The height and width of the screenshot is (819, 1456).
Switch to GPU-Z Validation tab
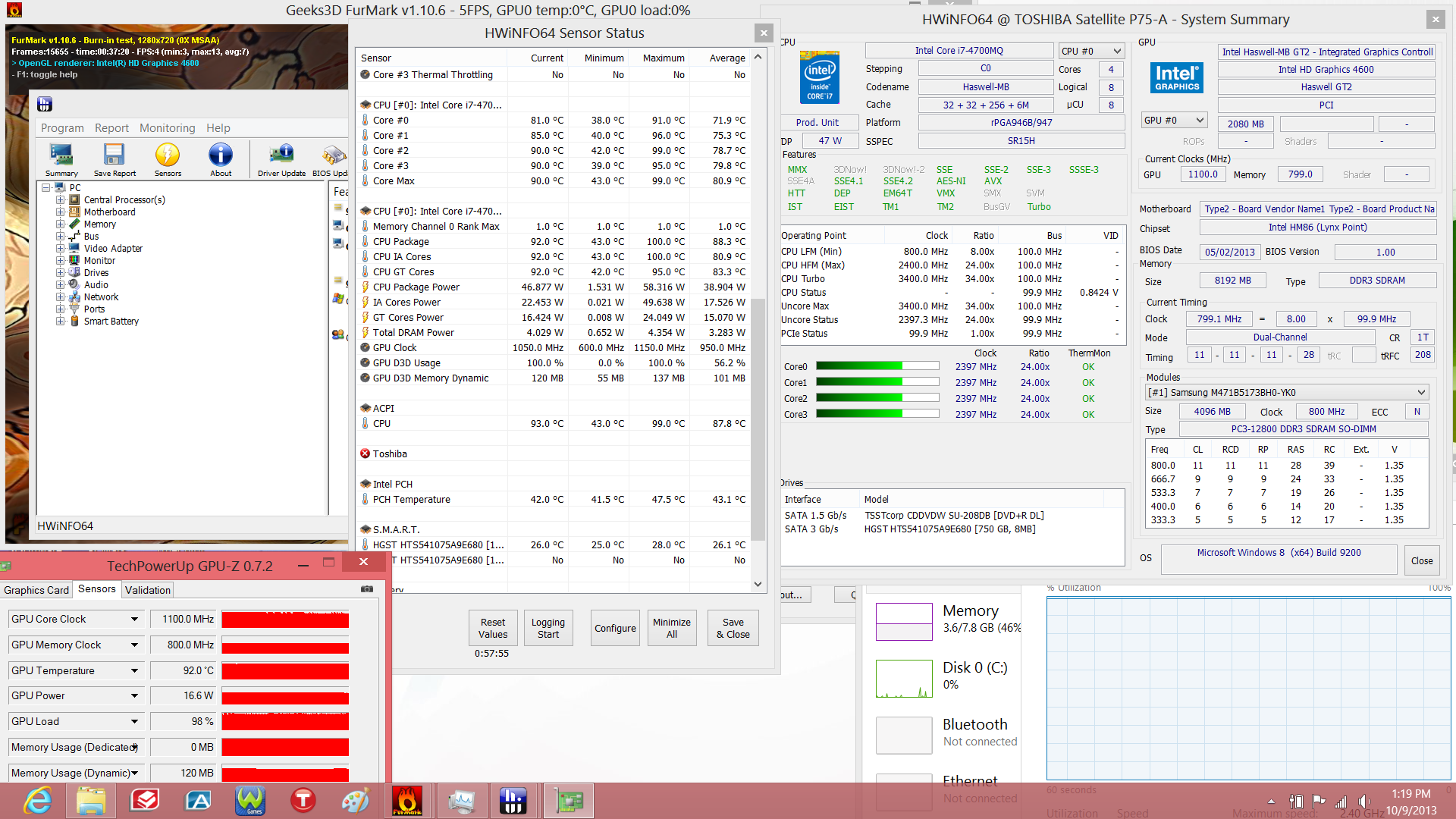pos(148,590)
